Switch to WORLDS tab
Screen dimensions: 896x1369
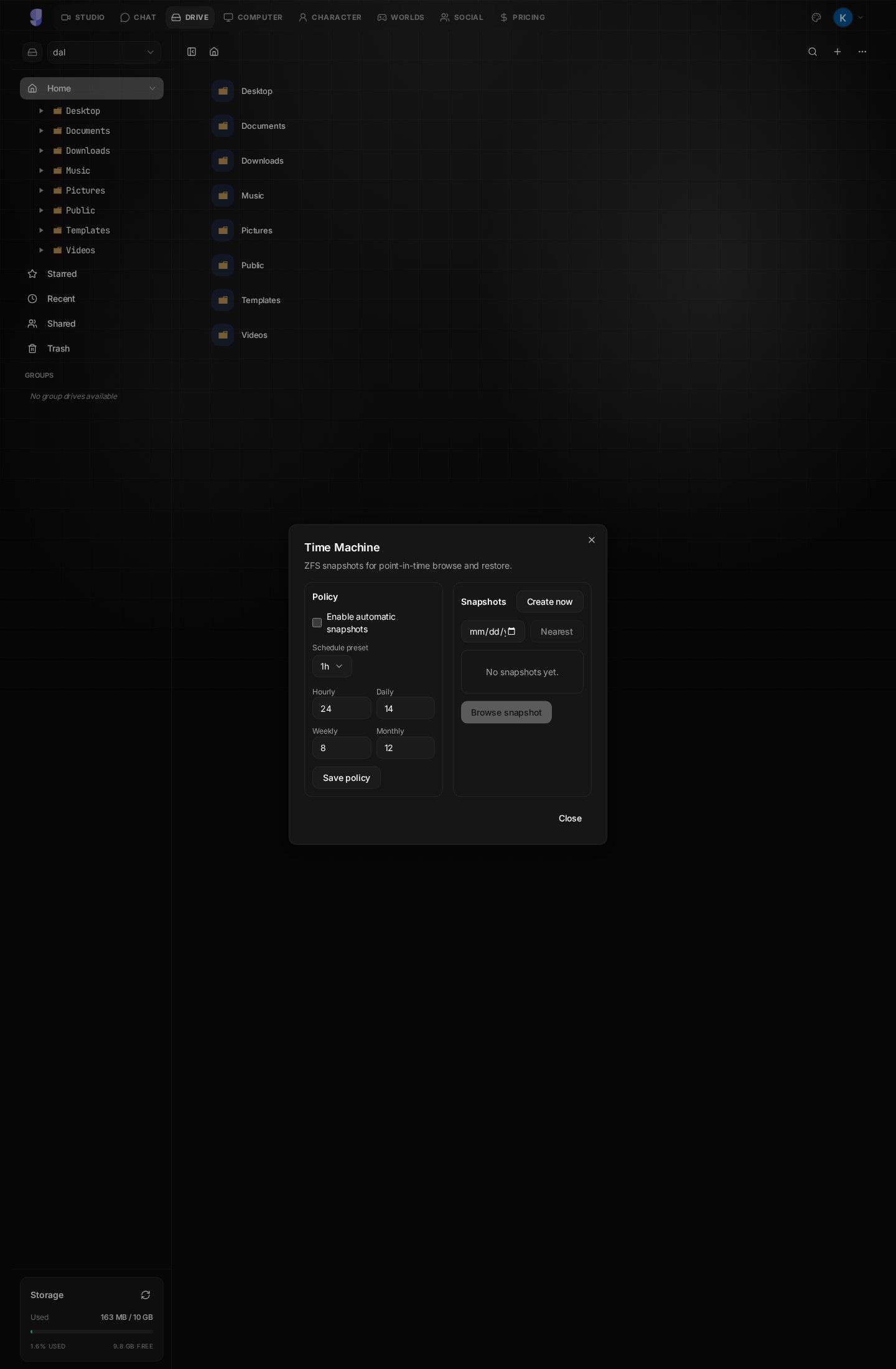click(400, 17)
